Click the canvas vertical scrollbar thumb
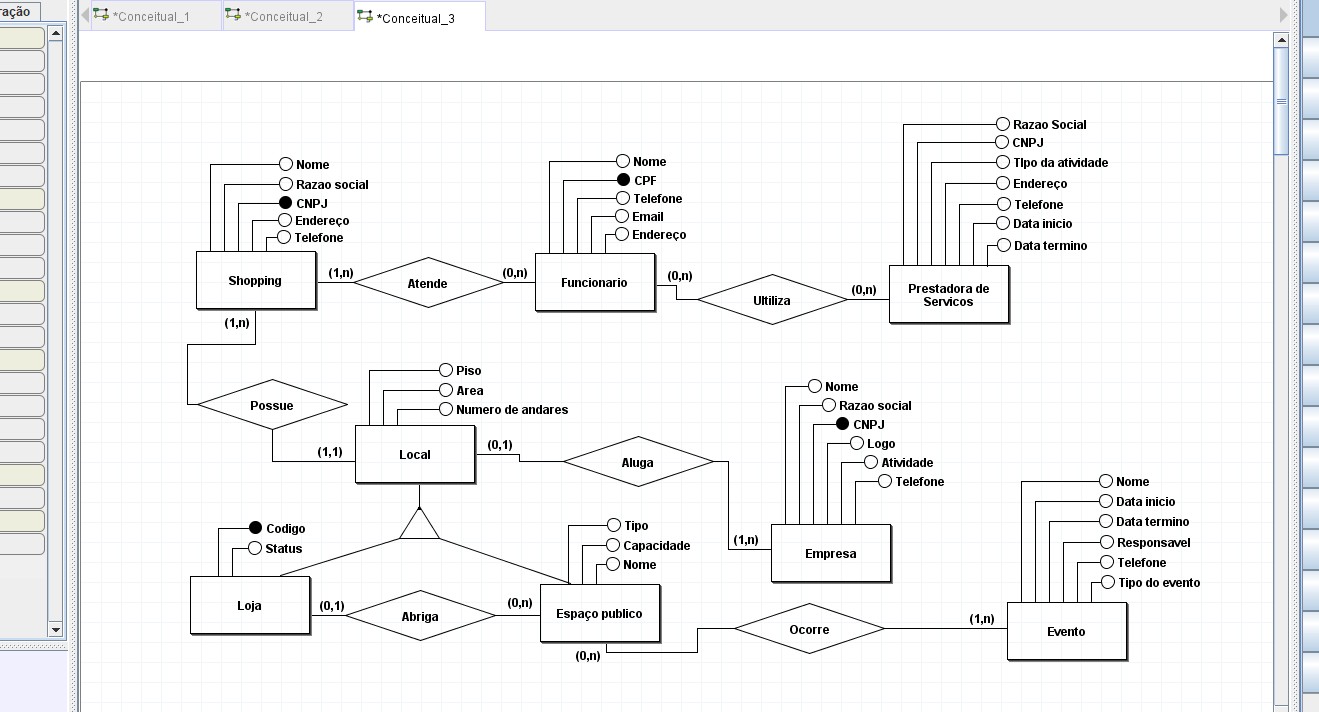Screen dimensions: 1319x712 tap(1281, 100)
